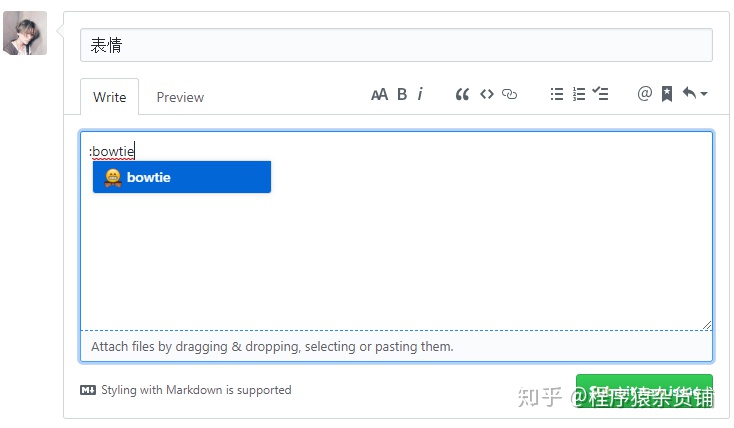Image resolution: width=734 pixels, height=428 pixels.
Task: Click the textarea resize handle corner
Action: (707, 325)
